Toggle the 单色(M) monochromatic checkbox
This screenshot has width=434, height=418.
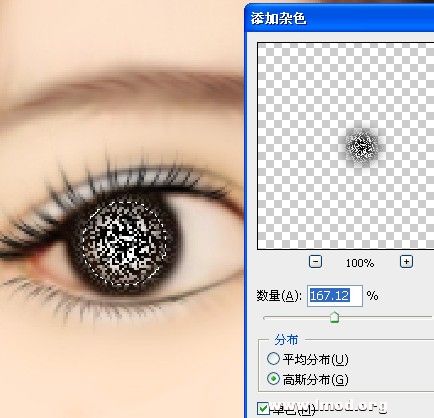pos(263,408)
